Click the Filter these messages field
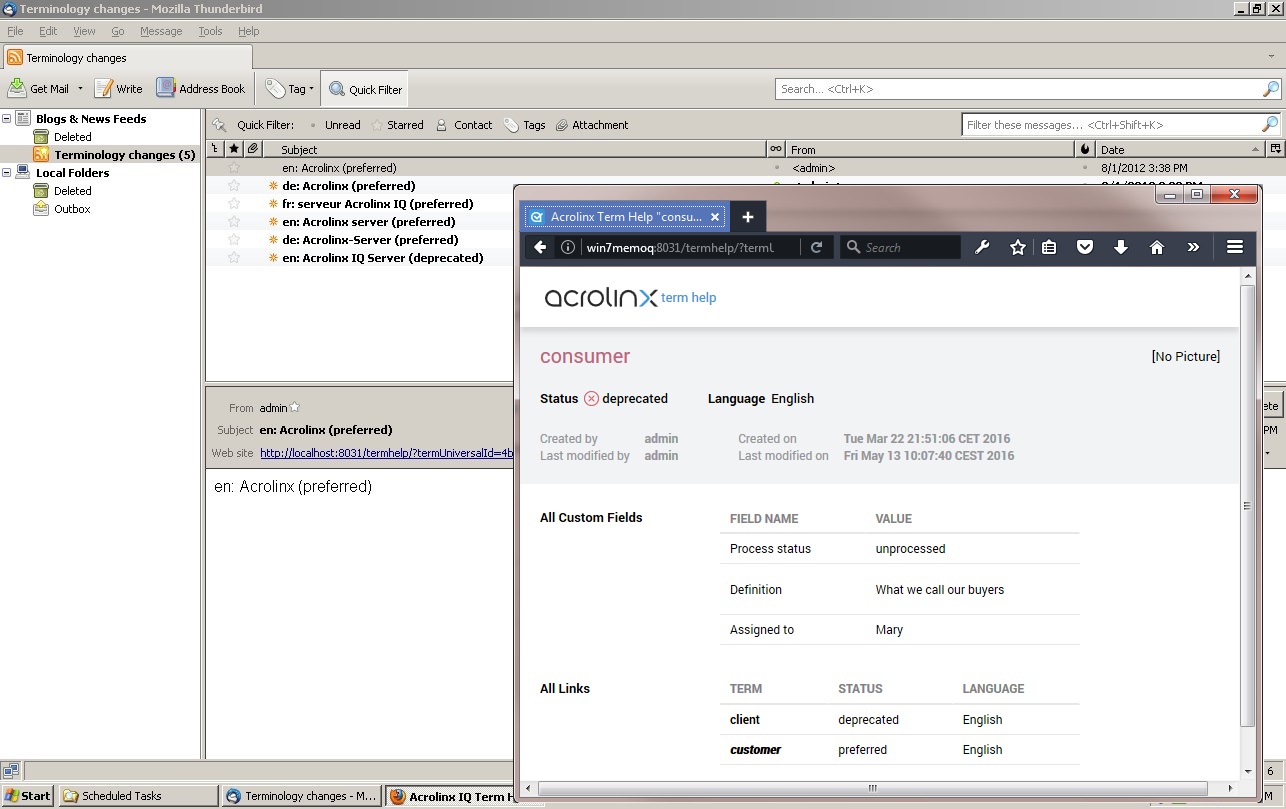 1121,125
